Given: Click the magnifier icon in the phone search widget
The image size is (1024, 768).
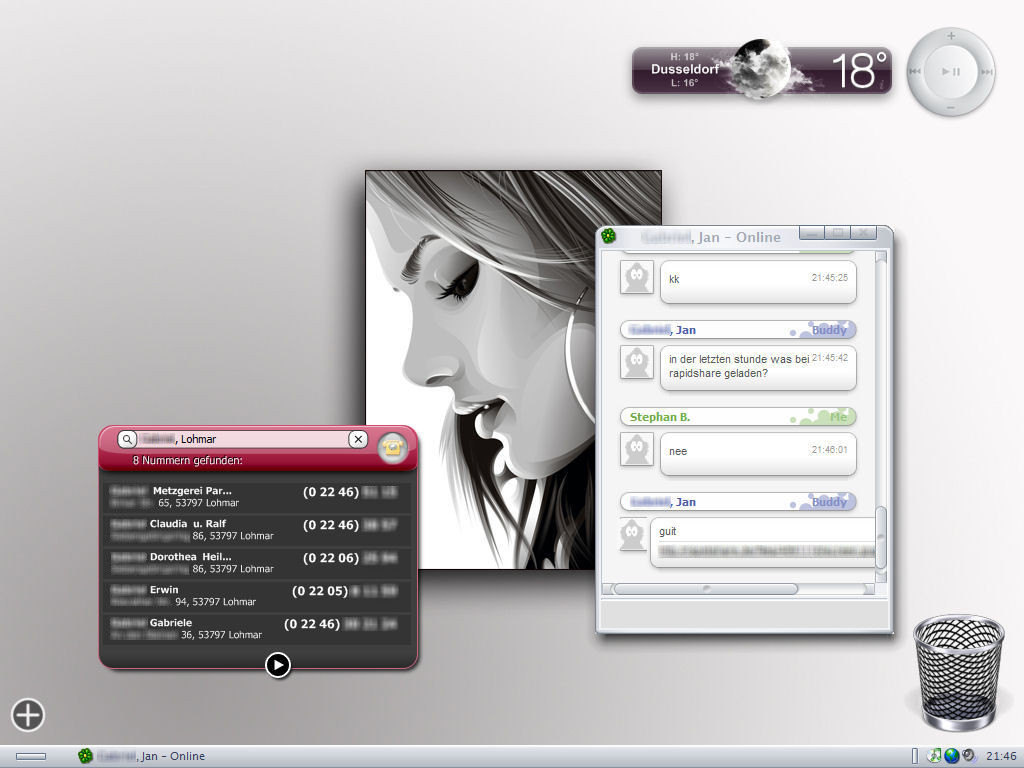Looking at the screenshot, I should pyautogui.click(x=127, y=439).
